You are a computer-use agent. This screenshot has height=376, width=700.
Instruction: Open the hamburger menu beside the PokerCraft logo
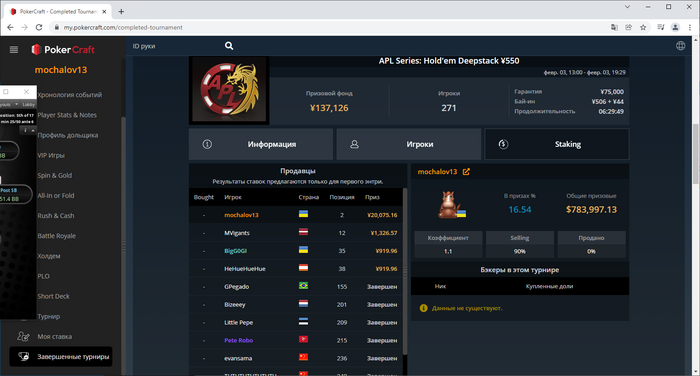[14, 50]
